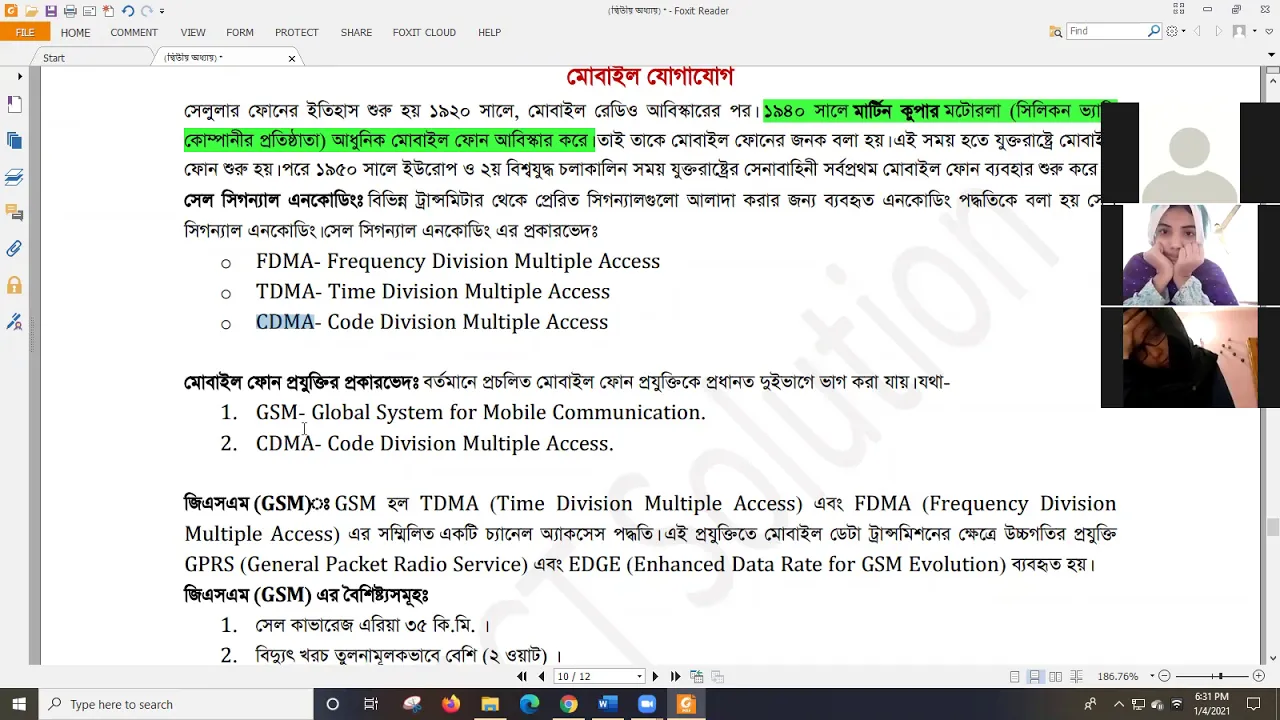Select single page view mode
The width and height of the screenshot is (1280, 720).
pyautogui.click(x=1015, y=677)
